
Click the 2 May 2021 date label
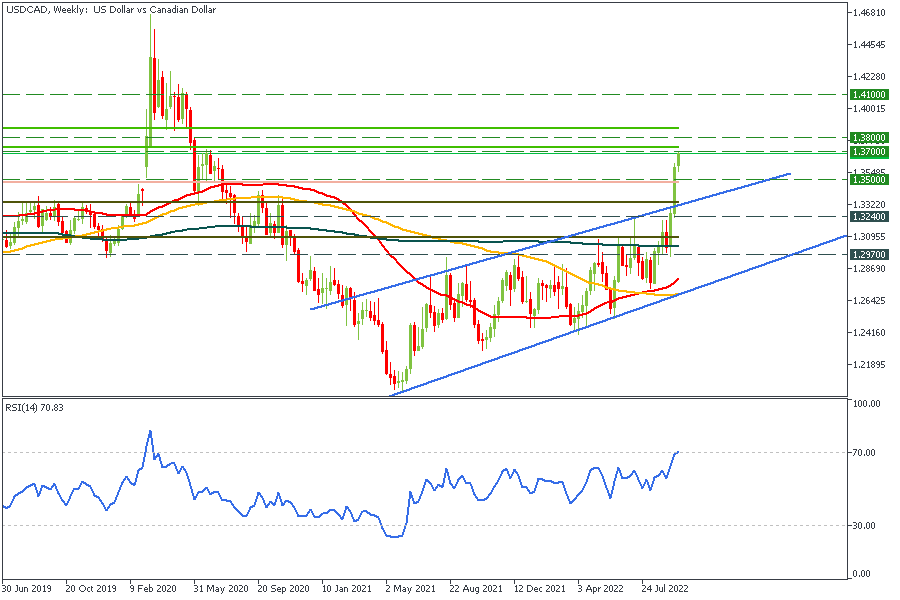pyautogui.click(x=411, y=589)
